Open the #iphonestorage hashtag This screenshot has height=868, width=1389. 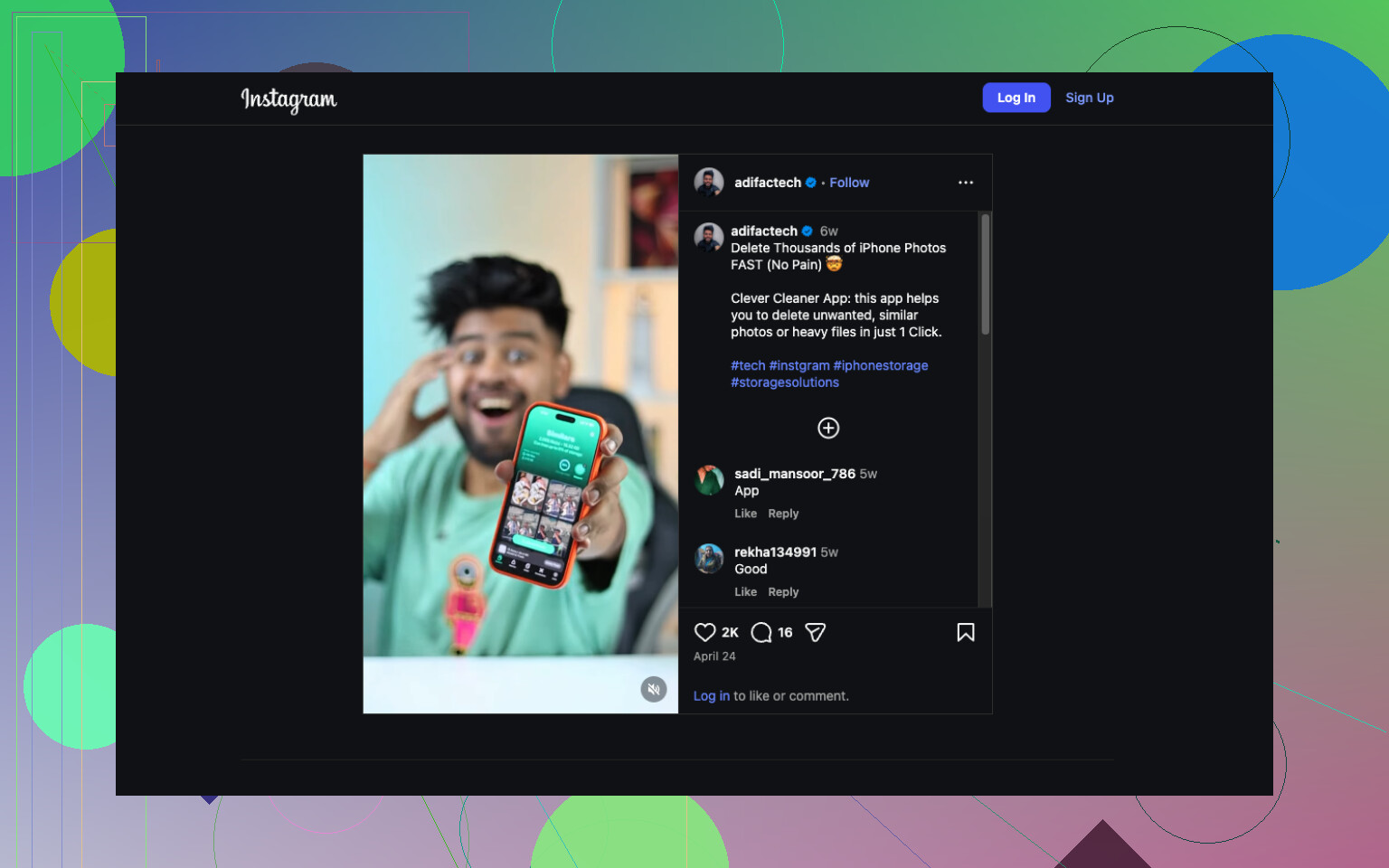pos(881,365)
